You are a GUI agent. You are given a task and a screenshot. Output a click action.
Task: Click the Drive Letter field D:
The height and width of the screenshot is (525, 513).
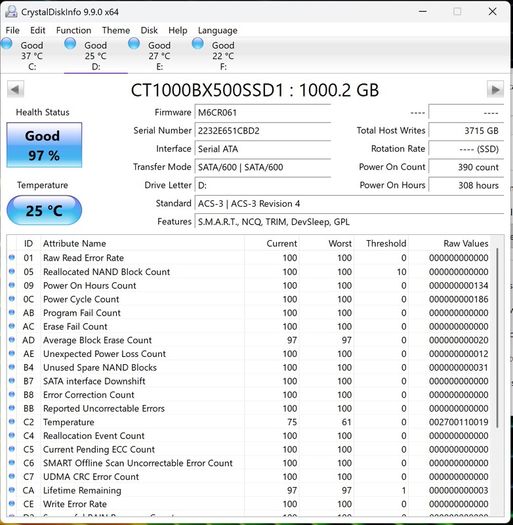[x=263, y=185]
